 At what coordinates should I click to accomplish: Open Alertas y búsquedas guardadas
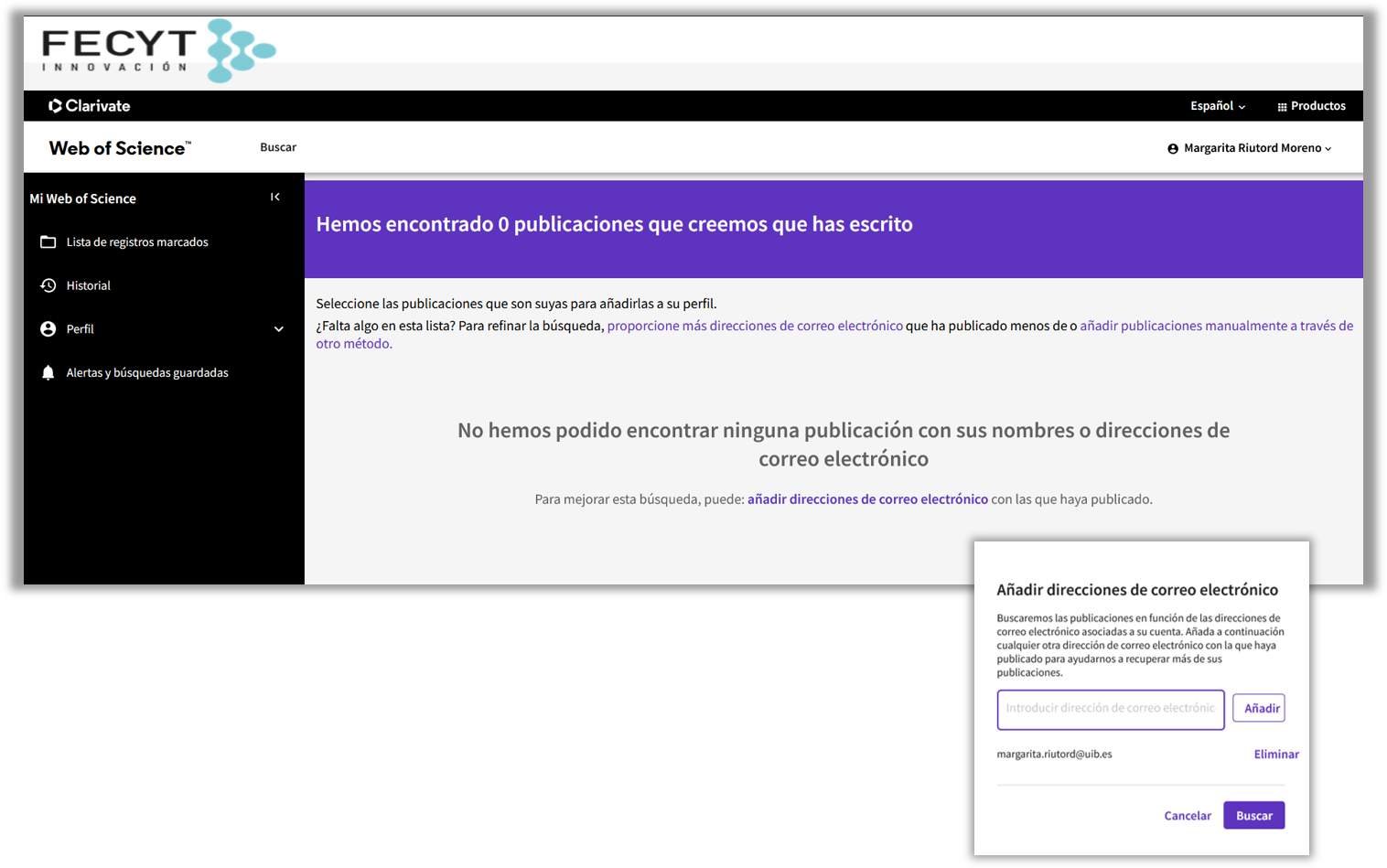[x=147, y=373]
